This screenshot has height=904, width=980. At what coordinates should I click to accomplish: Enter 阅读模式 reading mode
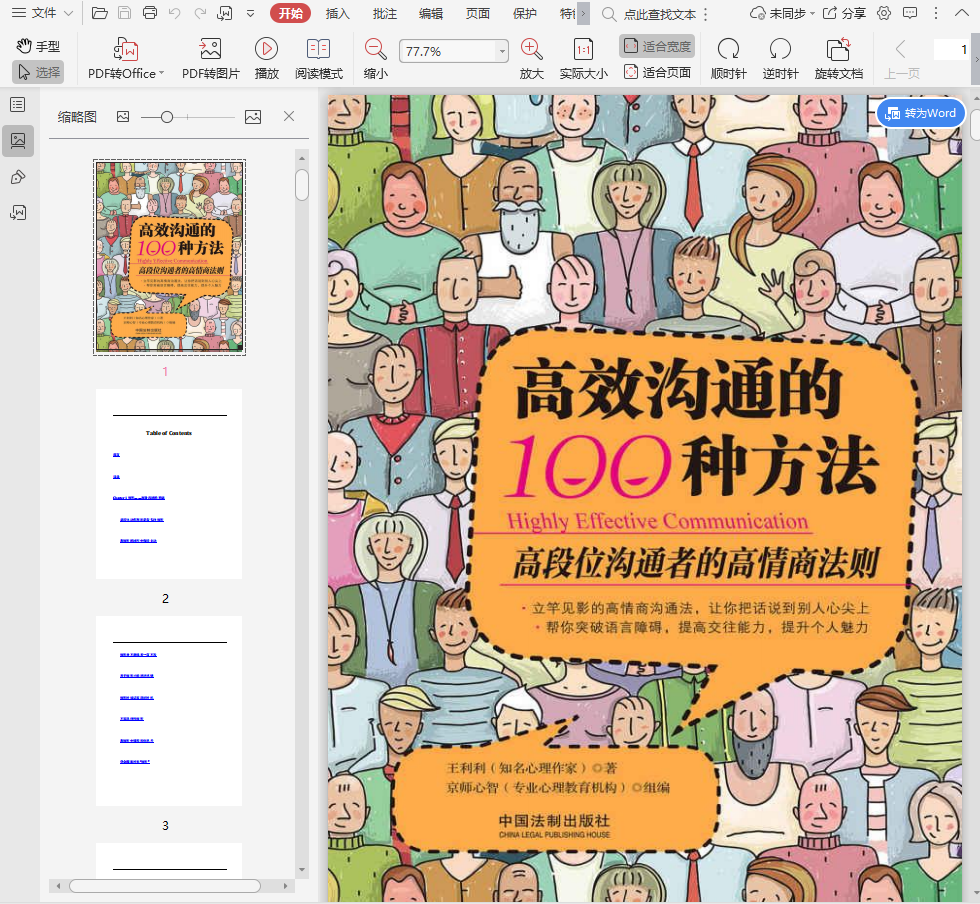click(319, 59)
